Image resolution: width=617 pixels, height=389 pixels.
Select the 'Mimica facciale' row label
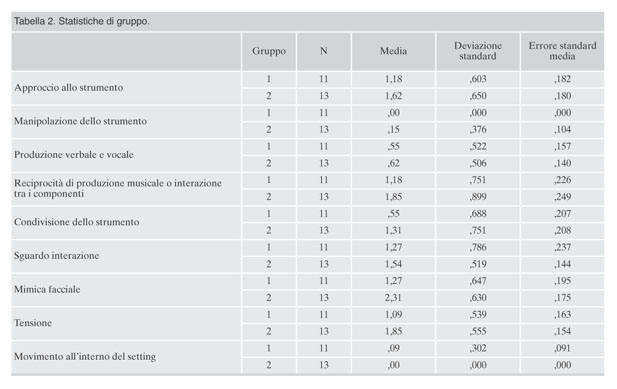(47, 289)
